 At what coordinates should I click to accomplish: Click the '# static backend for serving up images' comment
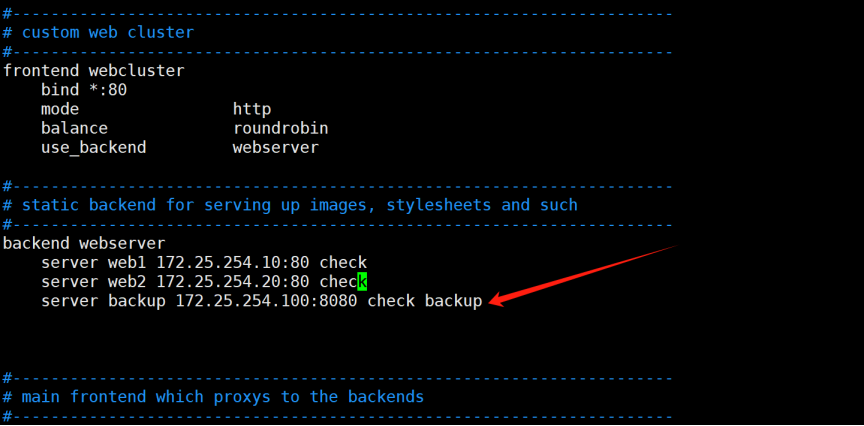click(290, 205)
